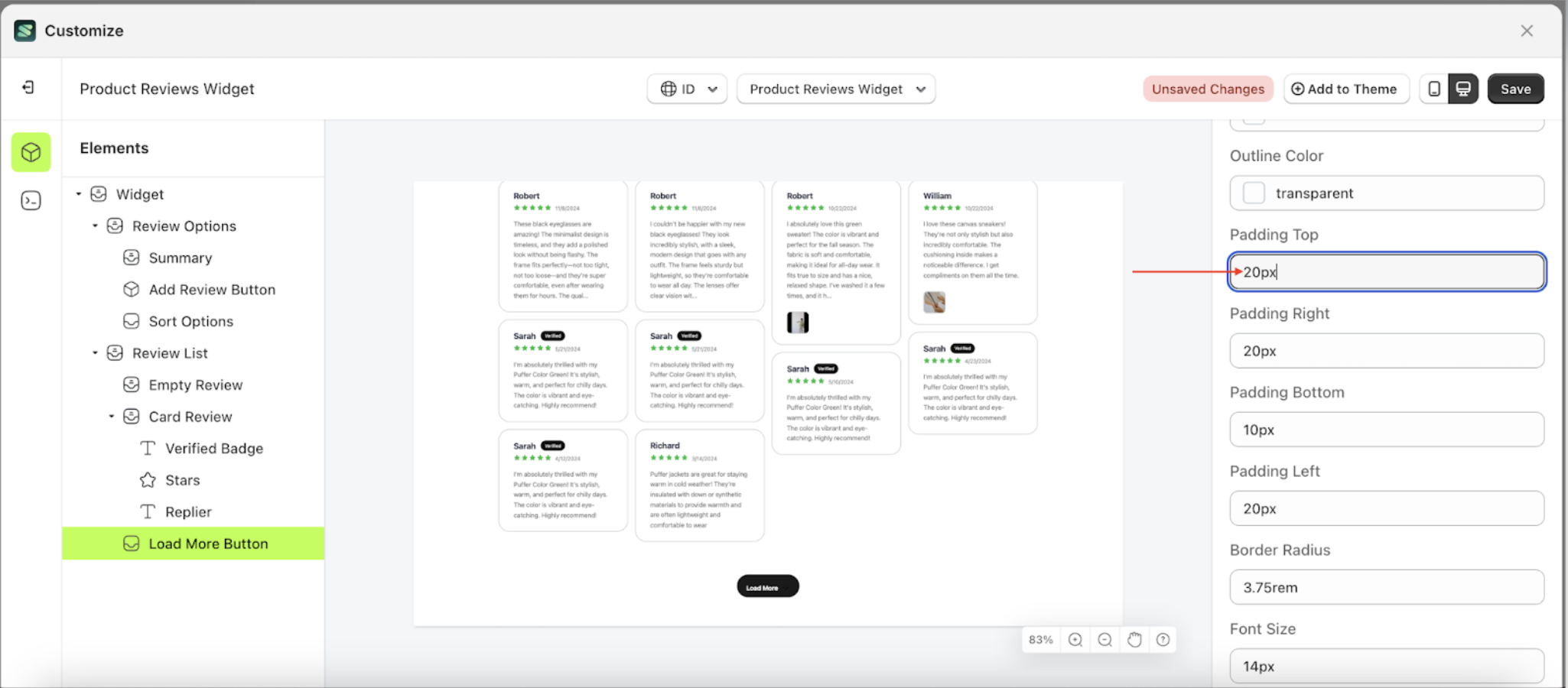Collapse the Review Options branch
This screenshot has width=1568, height=688.
[x=95, y=226]
